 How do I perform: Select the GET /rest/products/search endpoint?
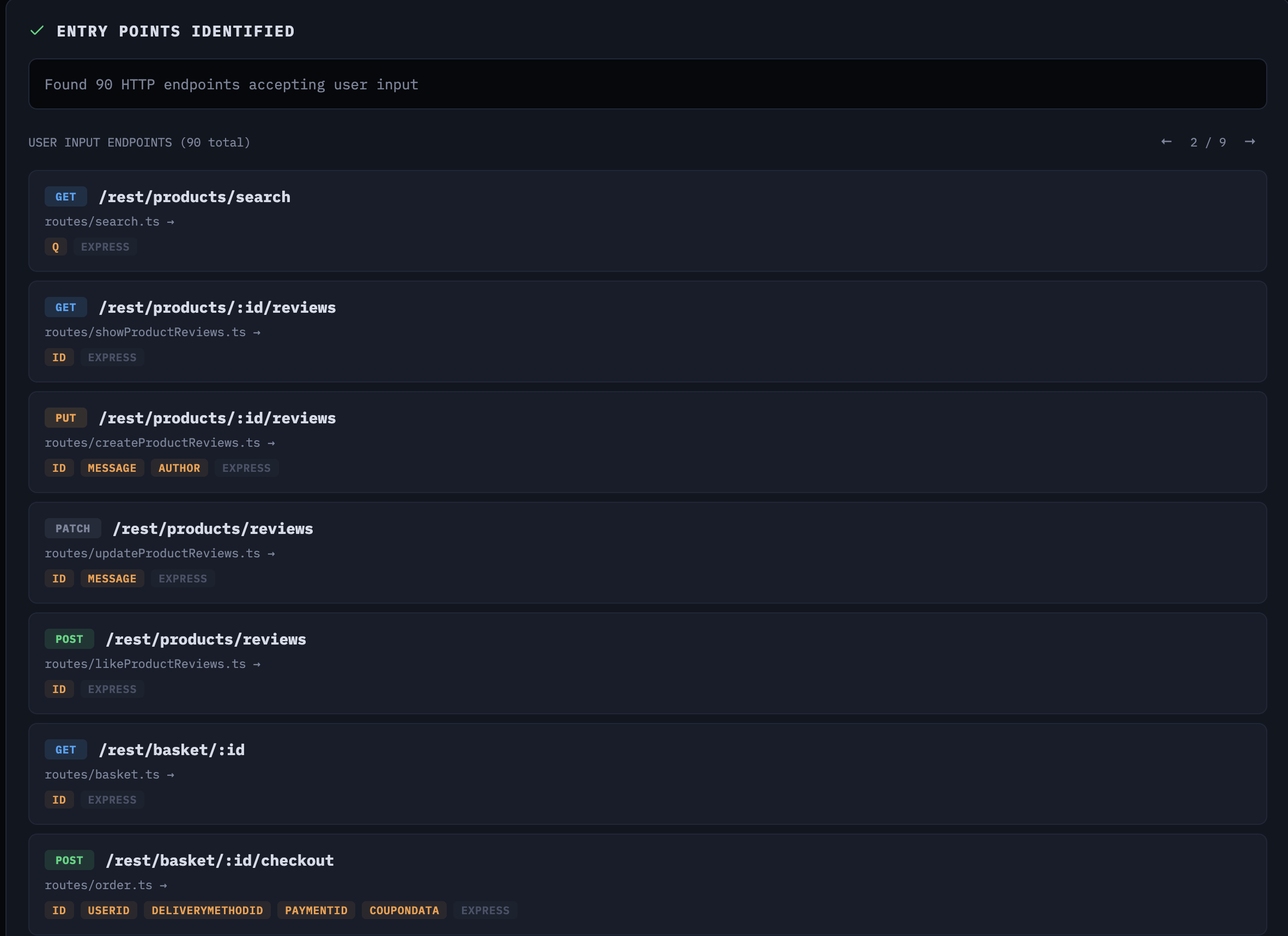pyautogui.click(x=194, y=197)
